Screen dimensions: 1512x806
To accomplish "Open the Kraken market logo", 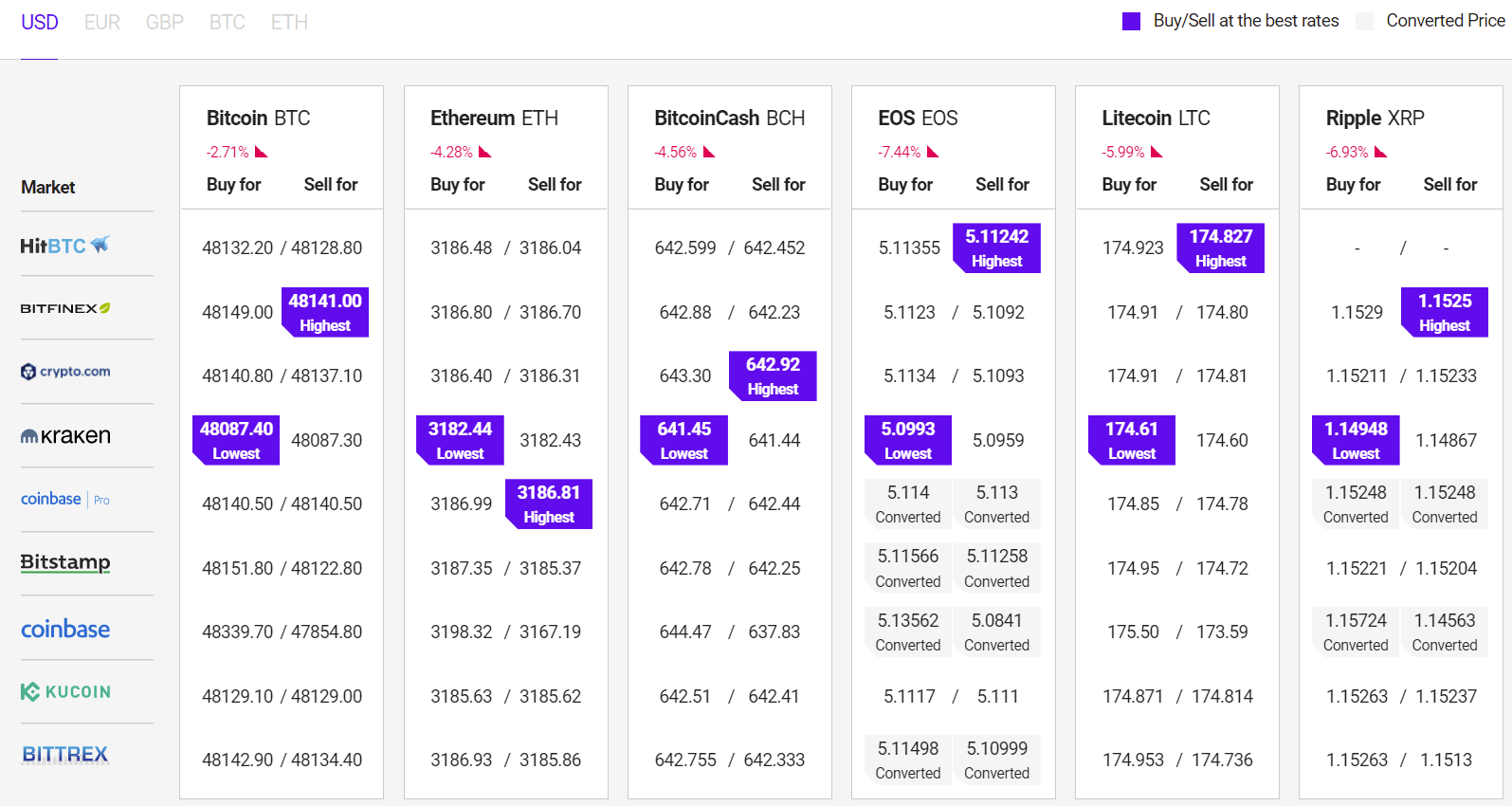I will click(x=65, y=436).
